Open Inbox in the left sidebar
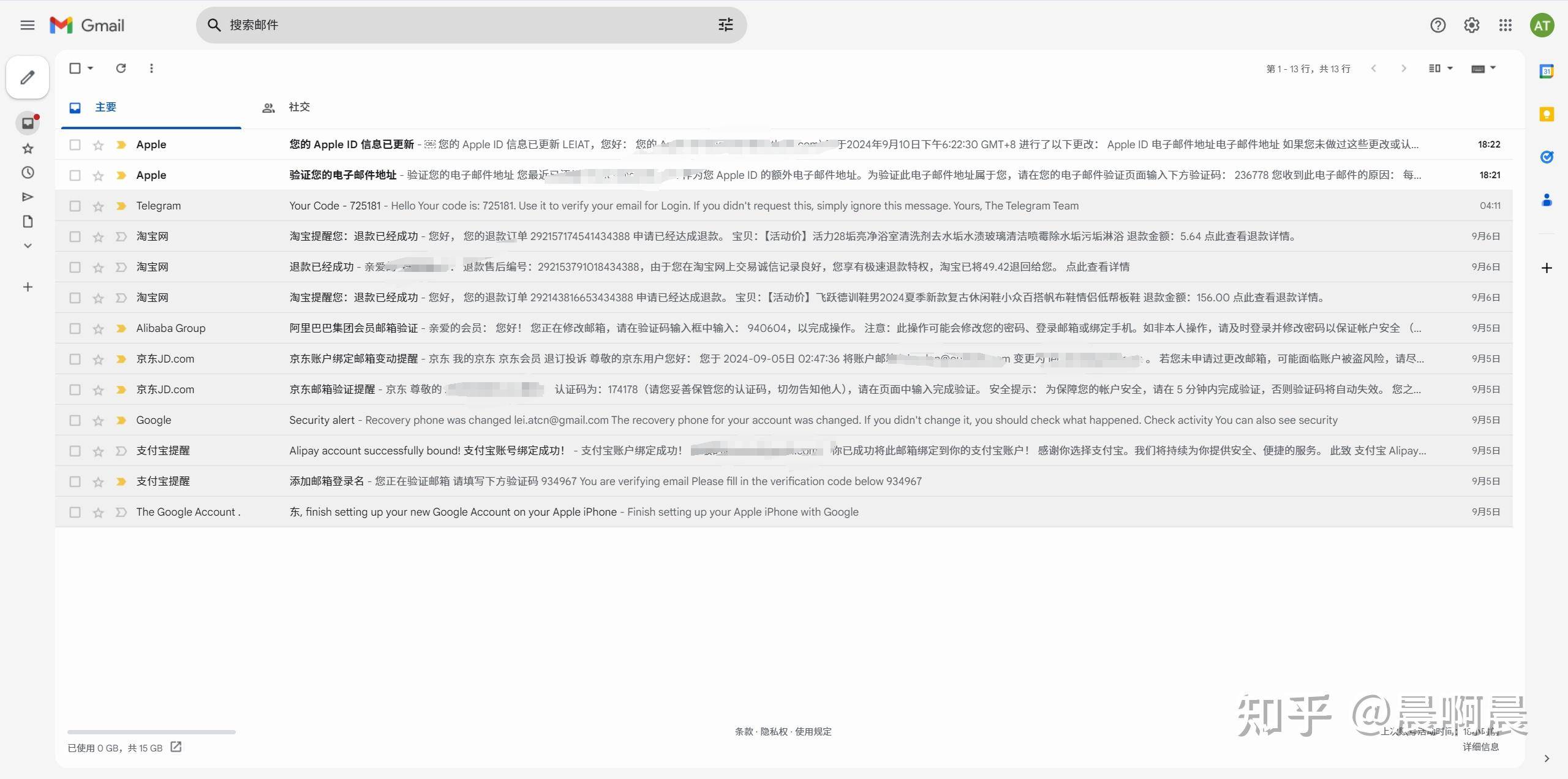Viewport: 1568px width, 779px height. coord(28,123)
